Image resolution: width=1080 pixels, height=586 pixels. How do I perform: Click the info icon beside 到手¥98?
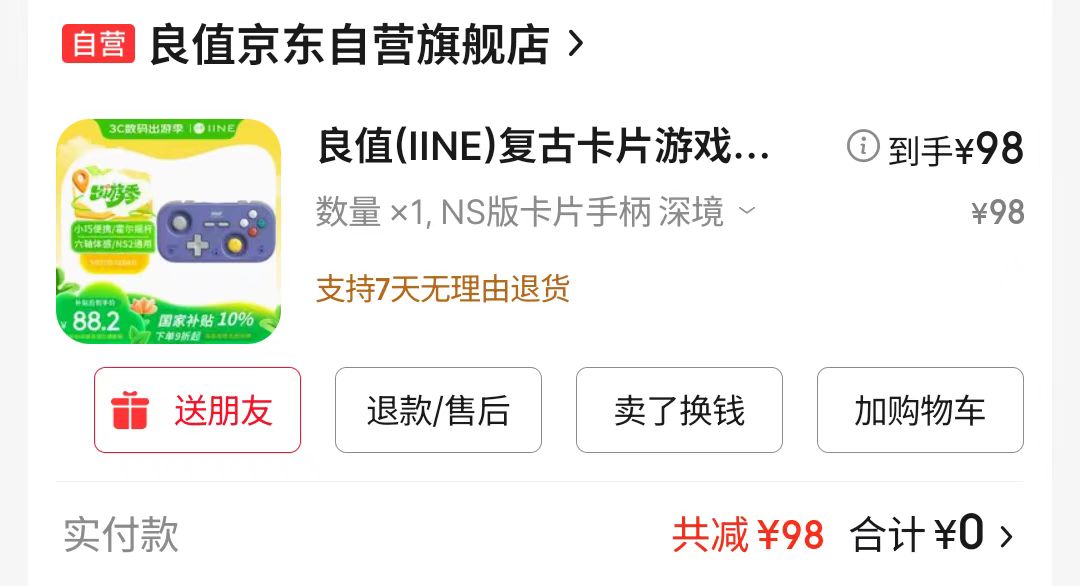click(x=862, y=146)
